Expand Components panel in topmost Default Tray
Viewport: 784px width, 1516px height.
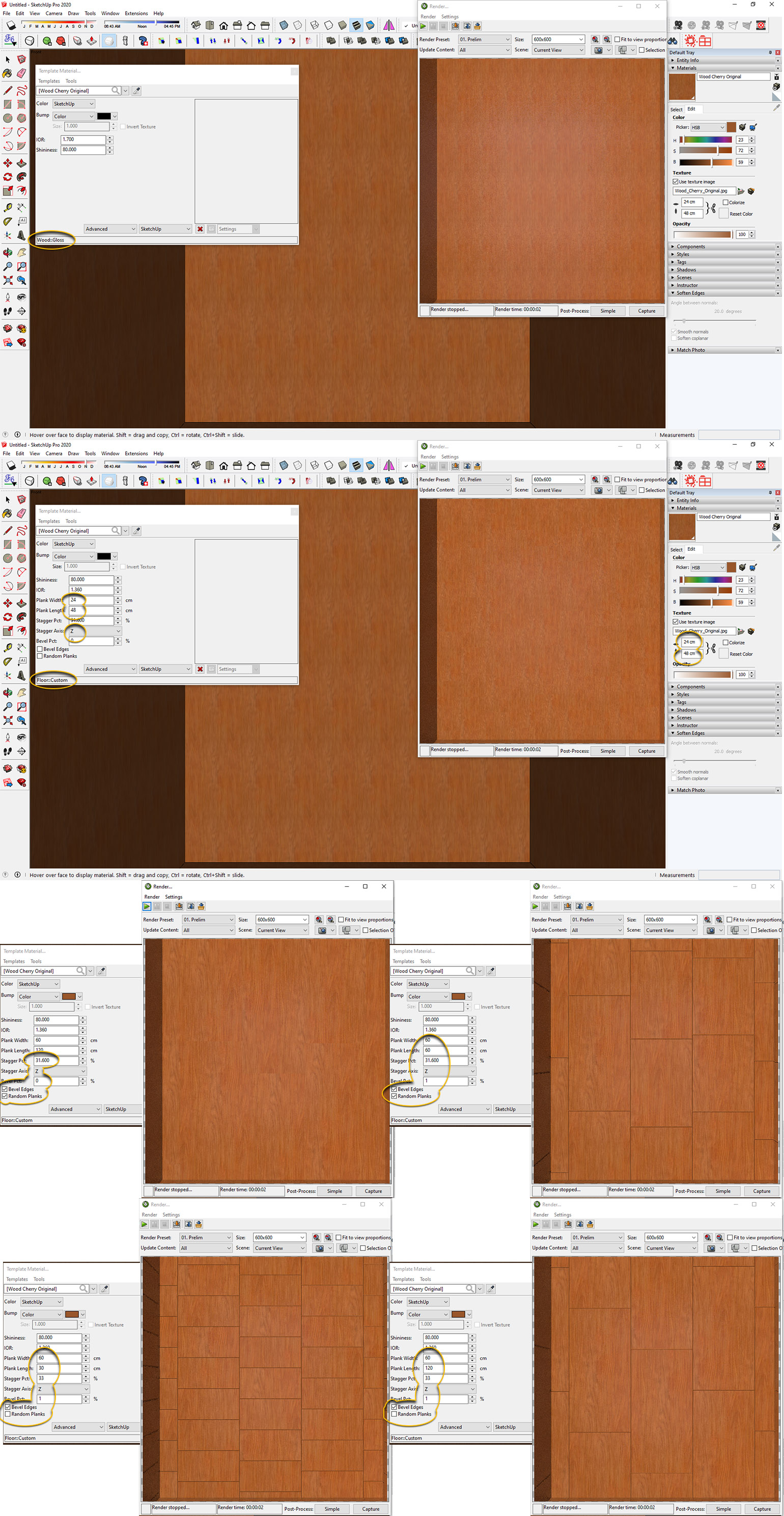coord(724,247)
